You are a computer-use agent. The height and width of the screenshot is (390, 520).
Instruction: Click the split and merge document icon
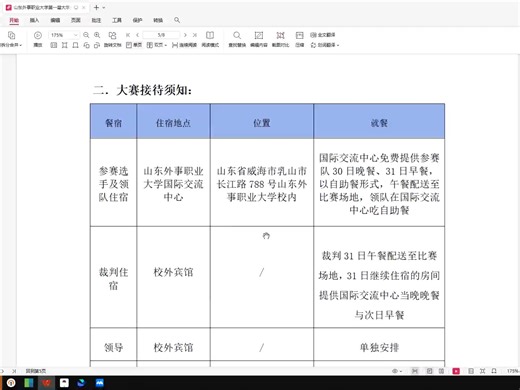click(11, 35)
